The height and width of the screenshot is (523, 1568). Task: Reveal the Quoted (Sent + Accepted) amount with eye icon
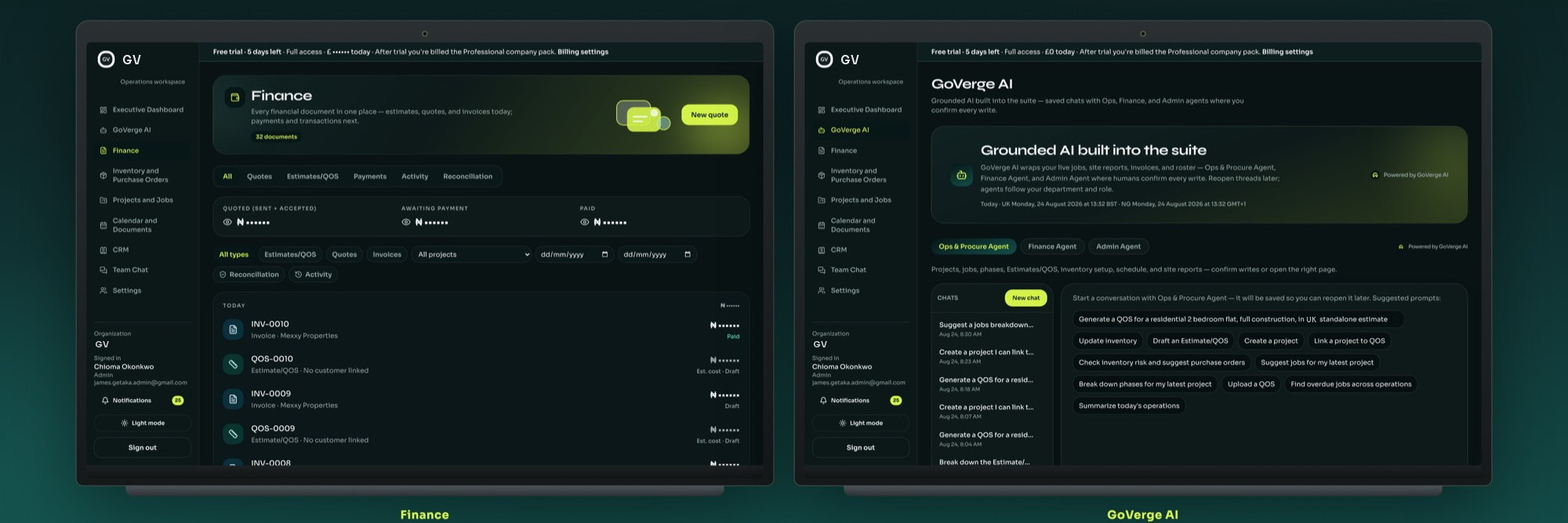pos(227,223)
